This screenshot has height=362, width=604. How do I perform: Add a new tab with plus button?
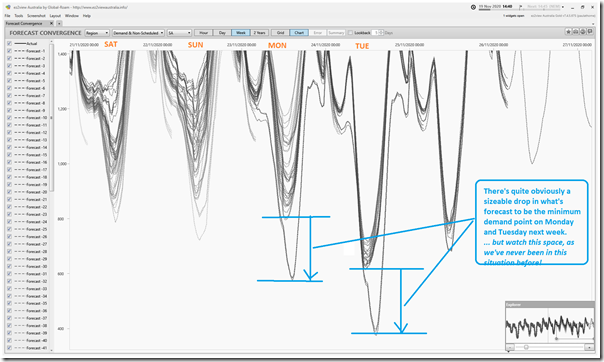[59, 23]
